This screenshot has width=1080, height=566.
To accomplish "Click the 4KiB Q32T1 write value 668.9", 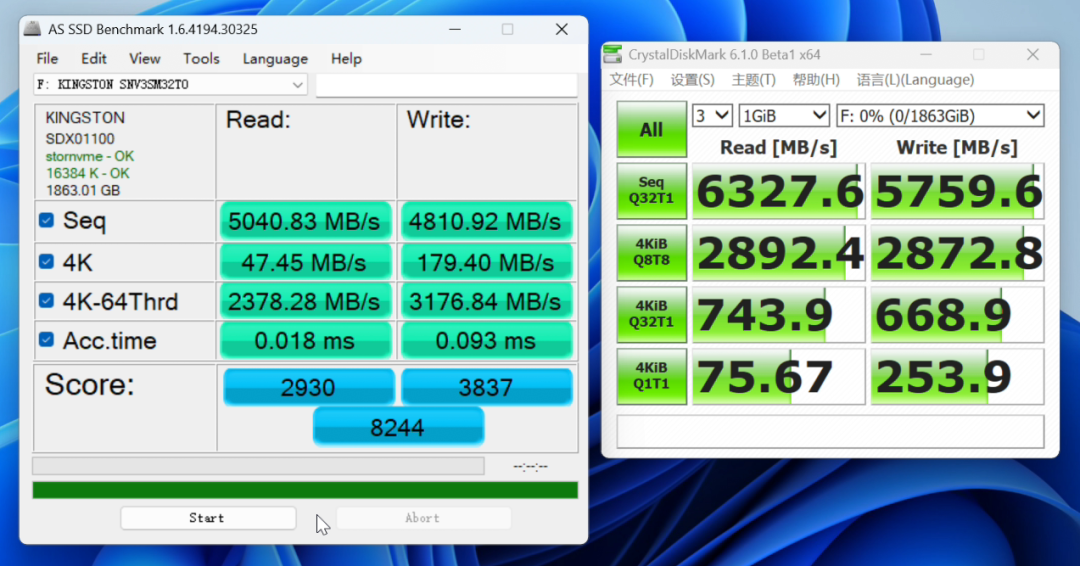I will 957,315.
